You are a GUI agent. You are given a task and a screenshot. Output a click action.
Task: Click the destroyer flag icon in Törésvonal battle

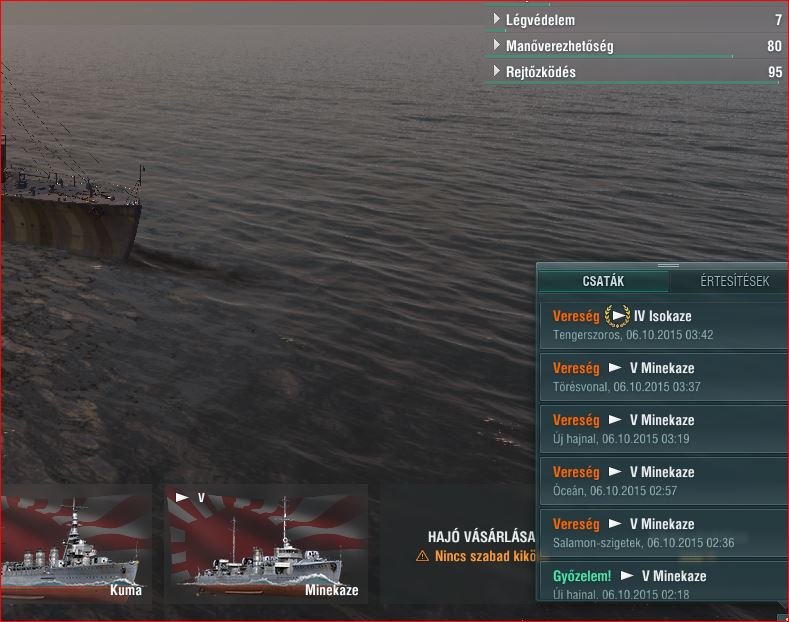[615, 368]
